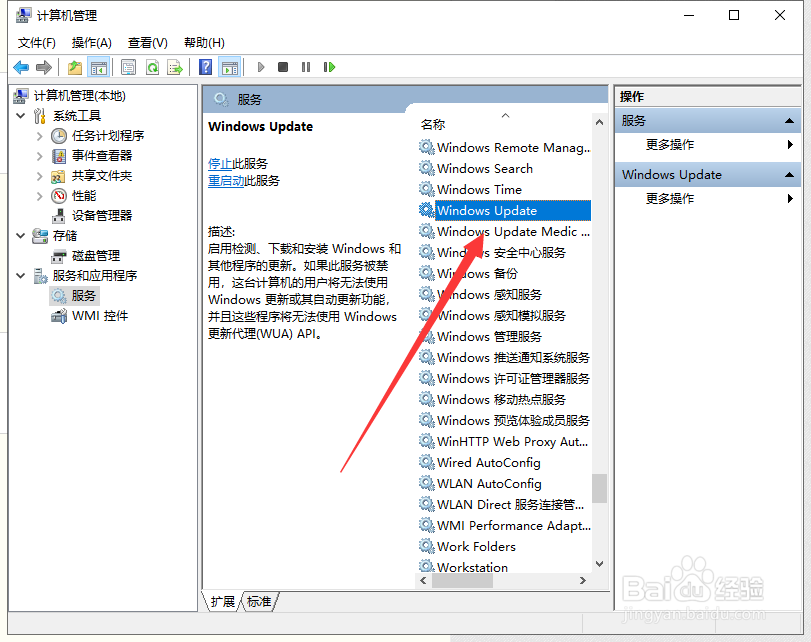This screenshot has width=811, height=642.
Task: Expand the 任务计划程序 node
Action: 40,136
